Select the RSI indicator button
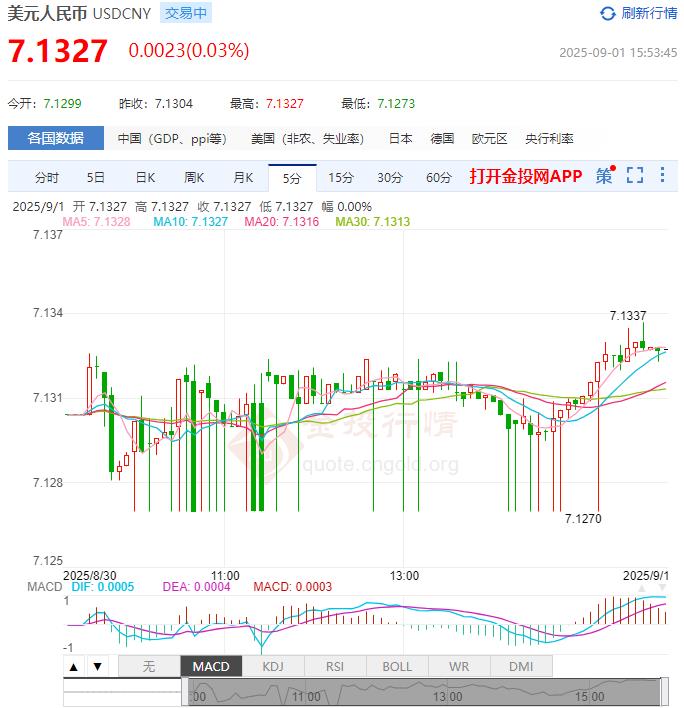Screen dimensions: 684x708 click(x=335, y=666)
